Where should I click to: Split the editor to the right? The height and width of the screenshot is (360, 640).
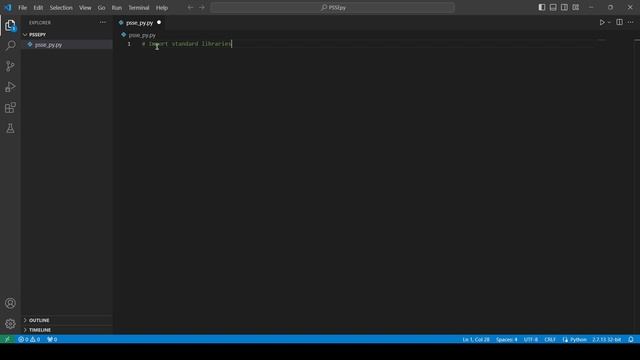pyautogui.click(x=619, y=22)
